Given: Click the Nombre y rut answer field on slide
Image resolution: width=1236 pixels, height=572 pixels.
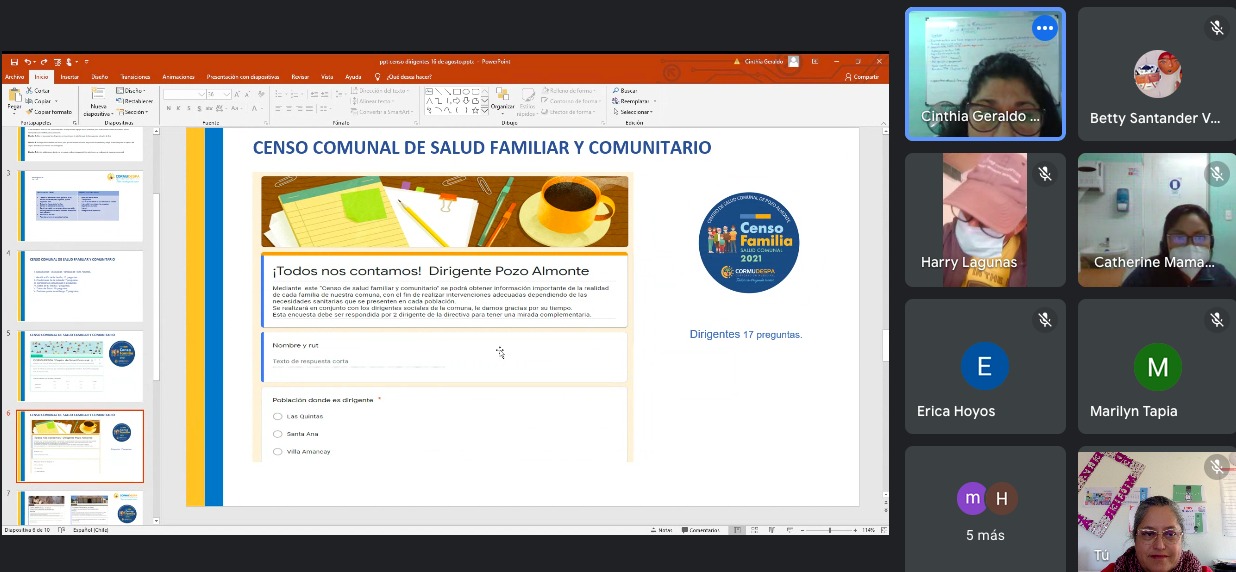Looking at the screenshot, I should tap(444, 361).
